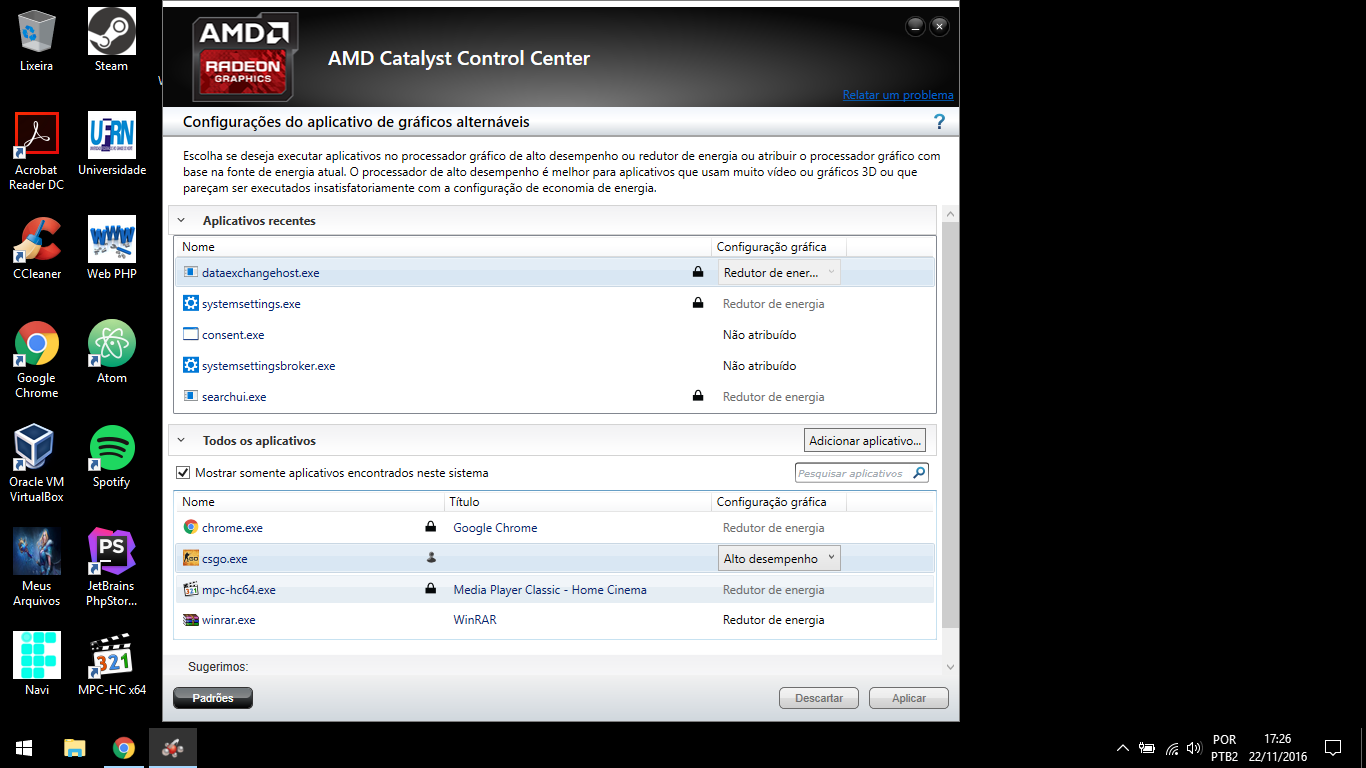
Task: Open Chrome from the taskbar
Action: pyautogui.click(x=124, y=747)
